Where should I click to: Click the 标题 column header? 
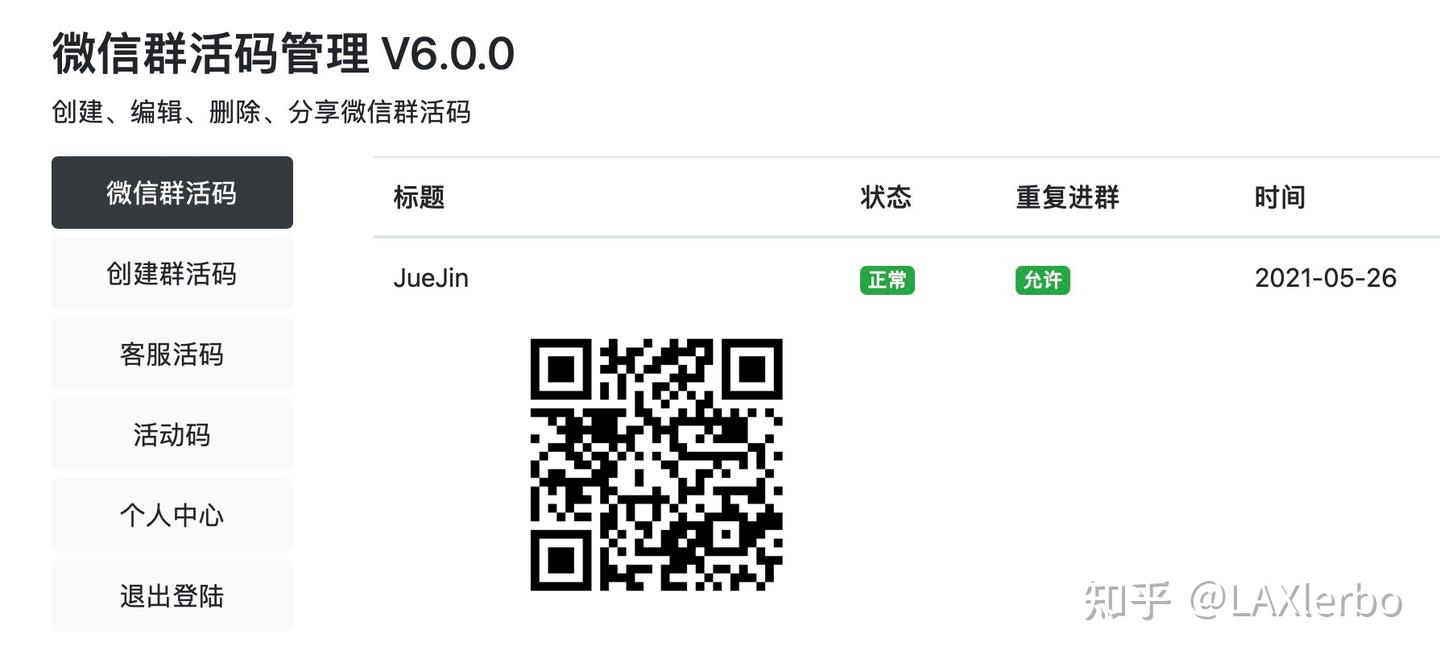(x=419, y=197)
